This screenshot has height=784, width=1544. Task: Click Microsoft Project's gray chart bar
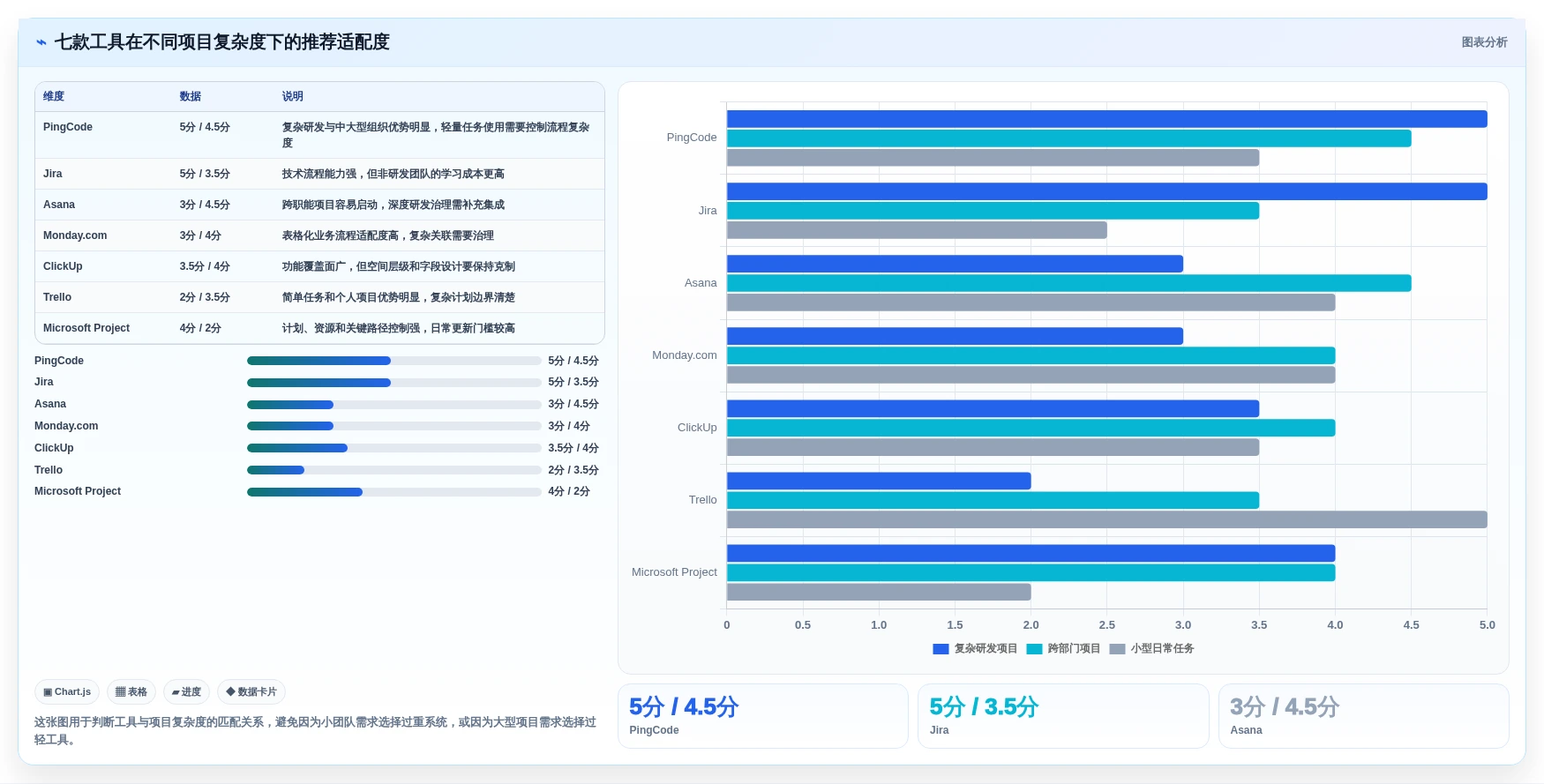coord(879,592)
